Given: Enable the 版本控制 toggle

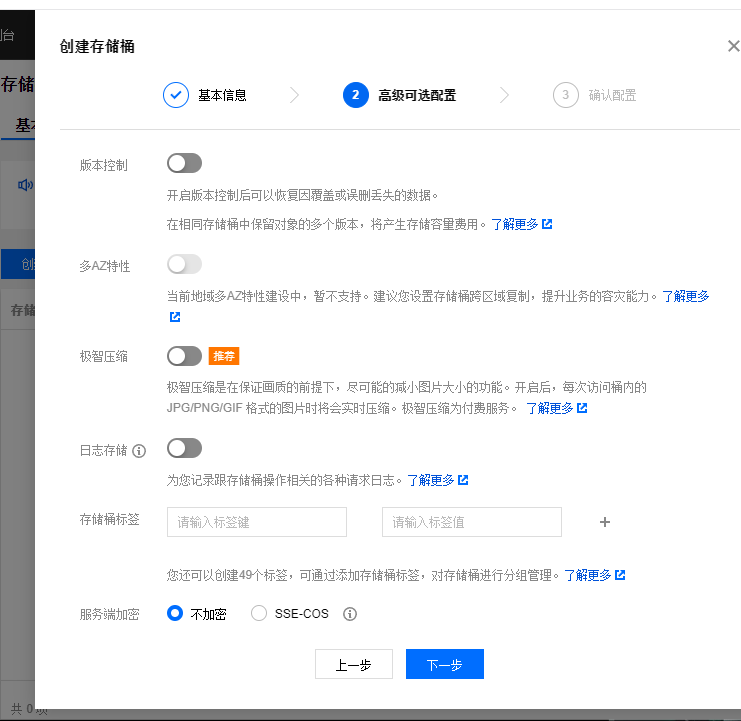Looking at the screenshot, I should [x=185, y=163].
